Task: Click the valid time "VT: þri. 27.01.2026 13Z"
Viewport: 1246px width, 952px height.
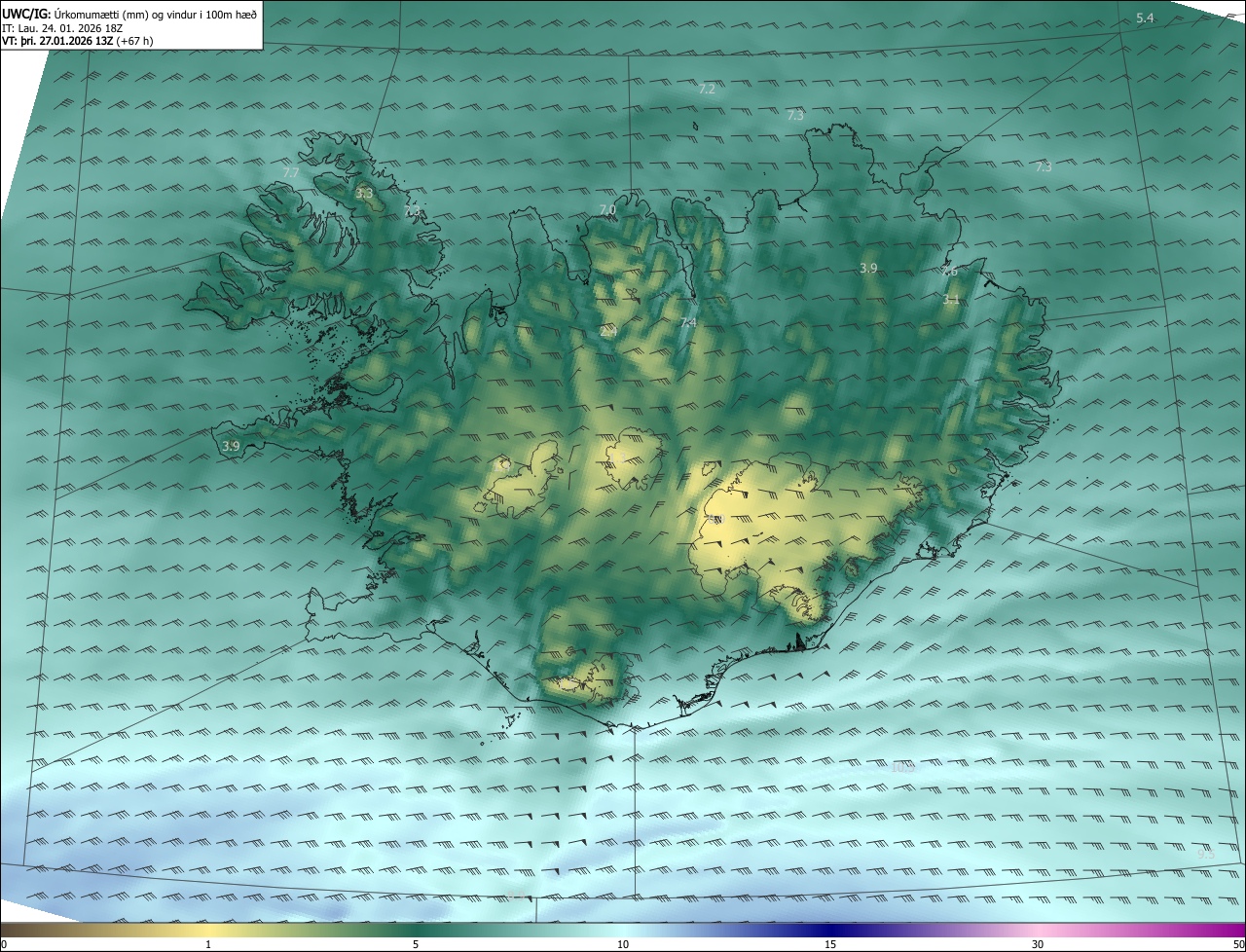Action: tap(56, 41)
